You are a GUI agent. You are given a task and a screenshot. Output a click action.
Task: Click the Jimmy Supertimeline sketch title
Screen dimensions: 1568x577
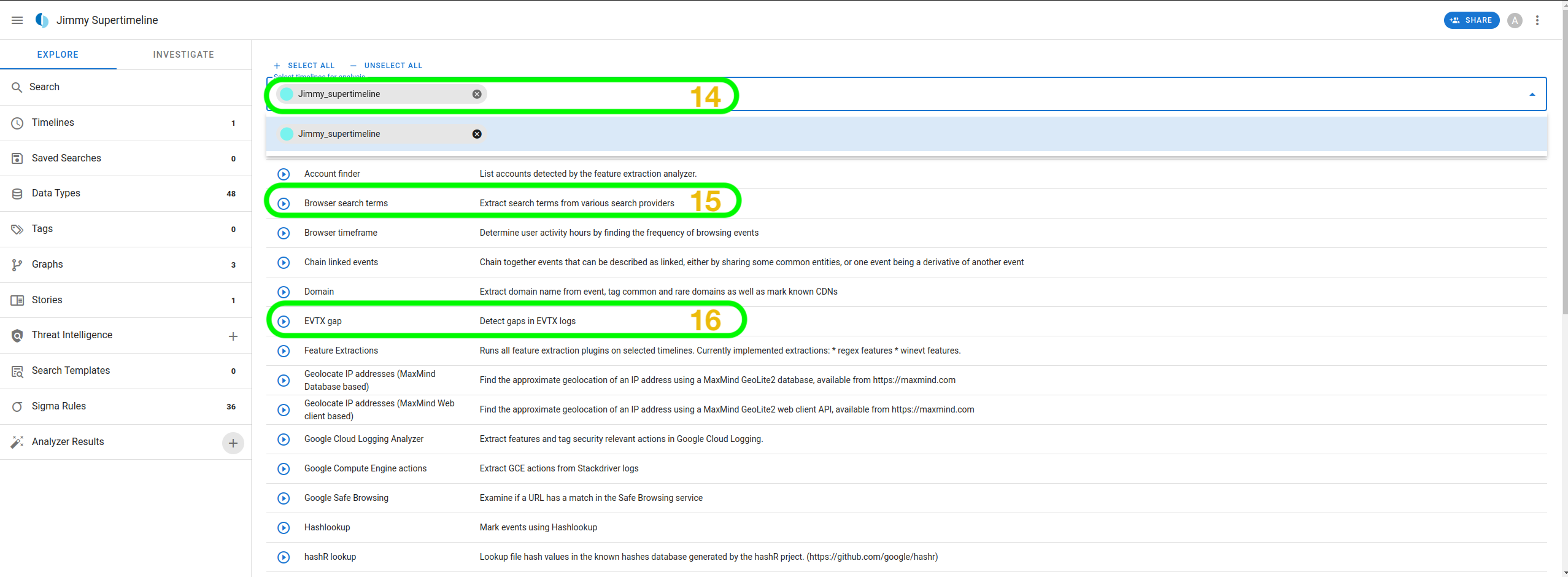pos(107,20)
